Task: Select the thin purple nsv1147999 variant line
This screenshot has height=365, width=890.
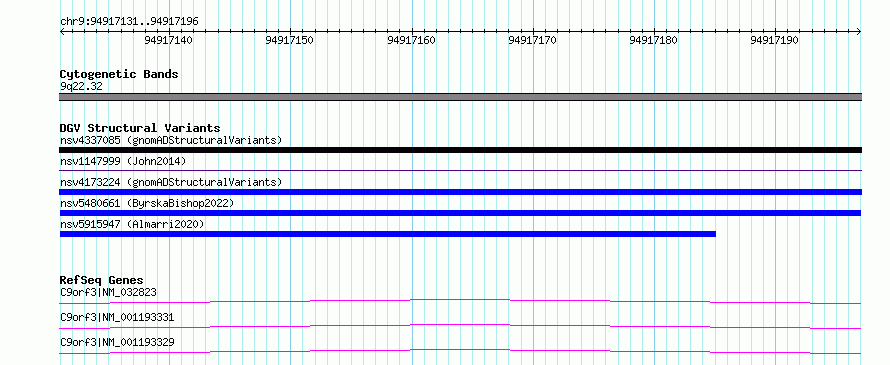Action: click(460, 170)
